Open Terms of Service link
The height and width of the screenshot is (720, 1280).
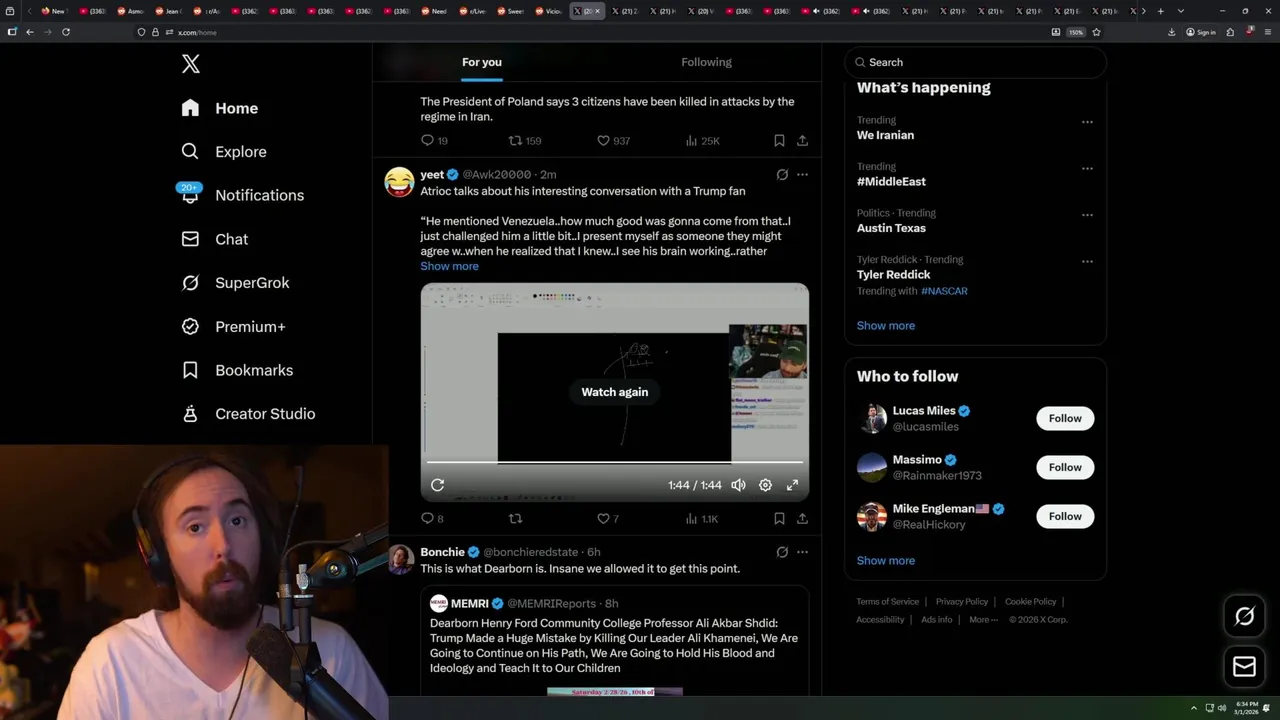point(887,602)
